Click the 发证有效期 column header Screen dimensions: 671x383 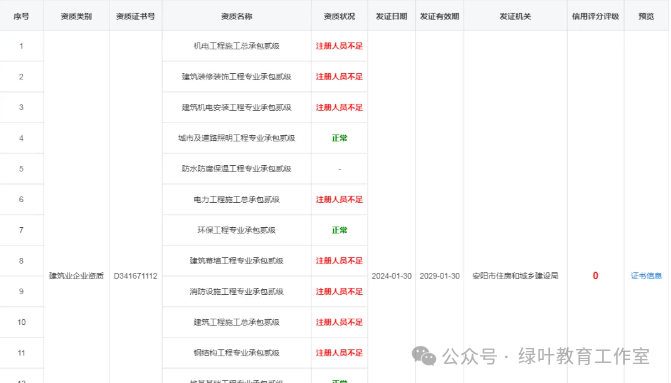[439, 16]
